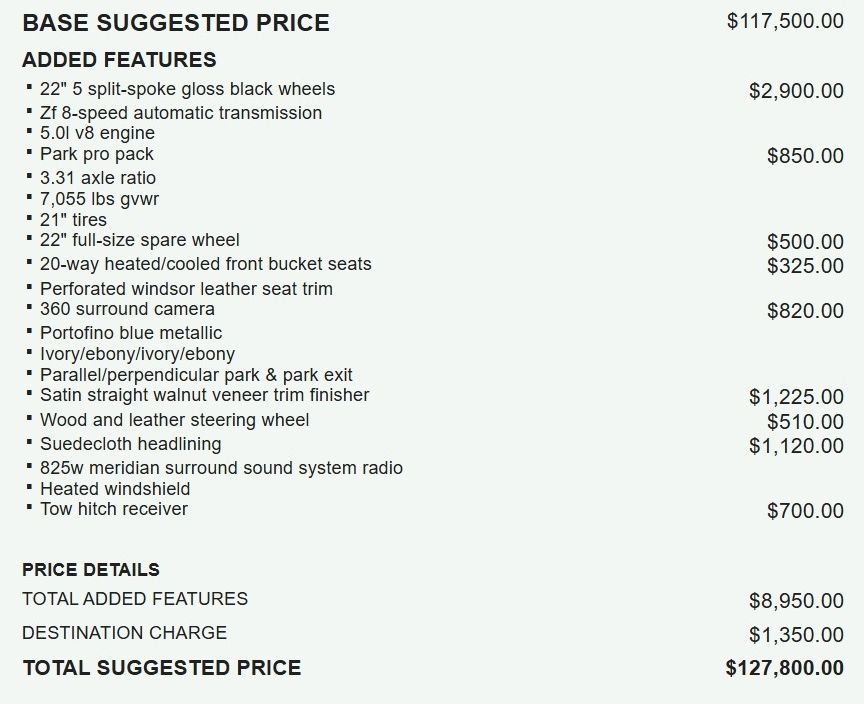This screenshot has width=864, height=704.
Task: Select the $117,500.00 base price amount
Action: (x=785, y=21)
